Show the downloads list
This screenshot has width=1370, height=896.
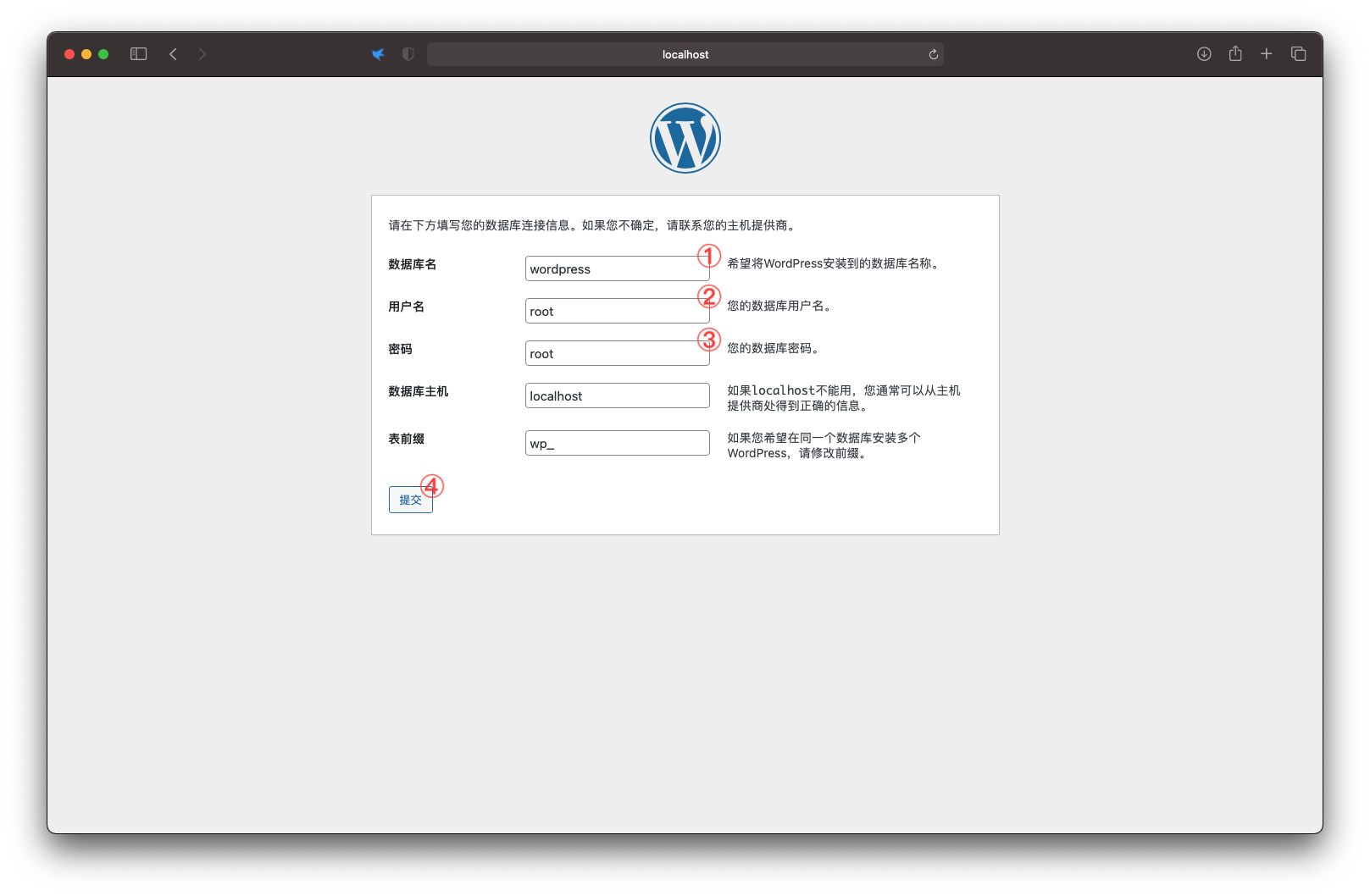(x=1203, y=54)
